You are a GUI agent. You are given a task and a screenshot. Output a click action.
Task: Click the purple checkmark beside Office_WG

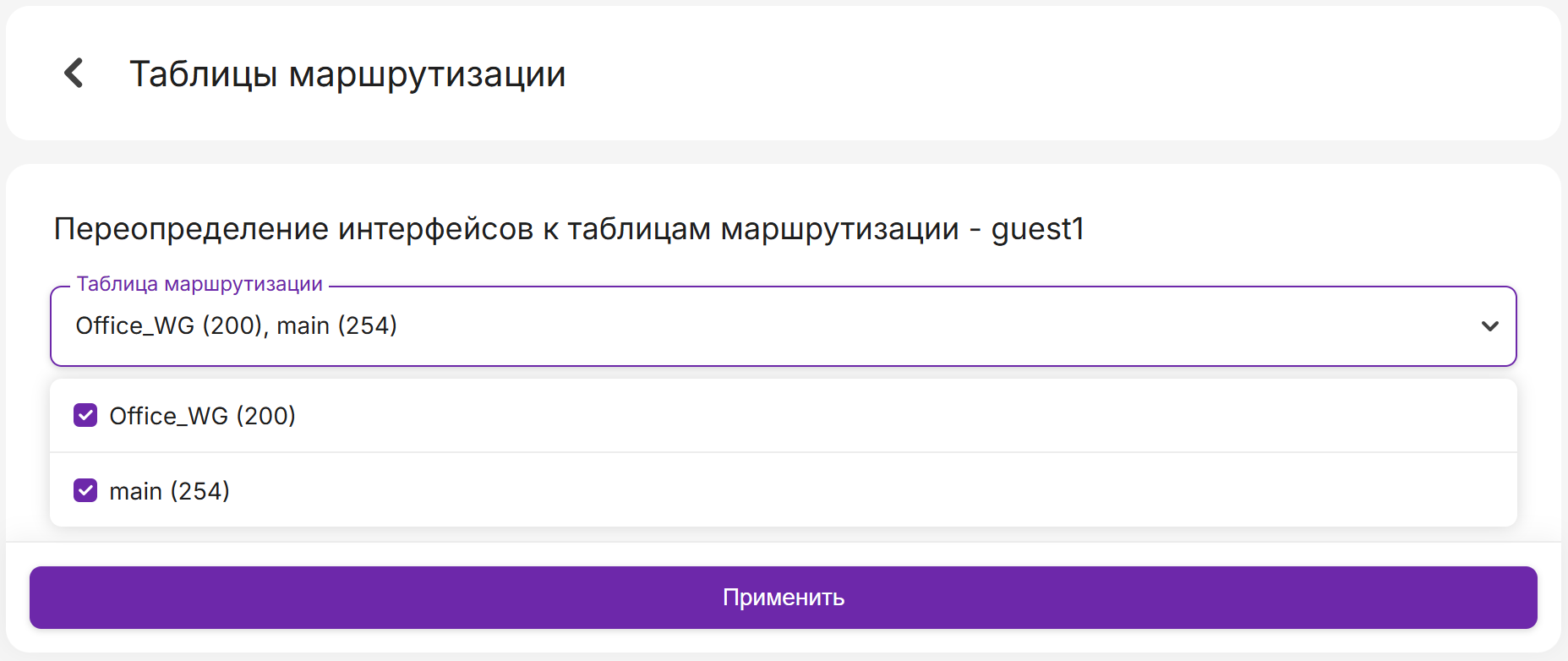85,416
